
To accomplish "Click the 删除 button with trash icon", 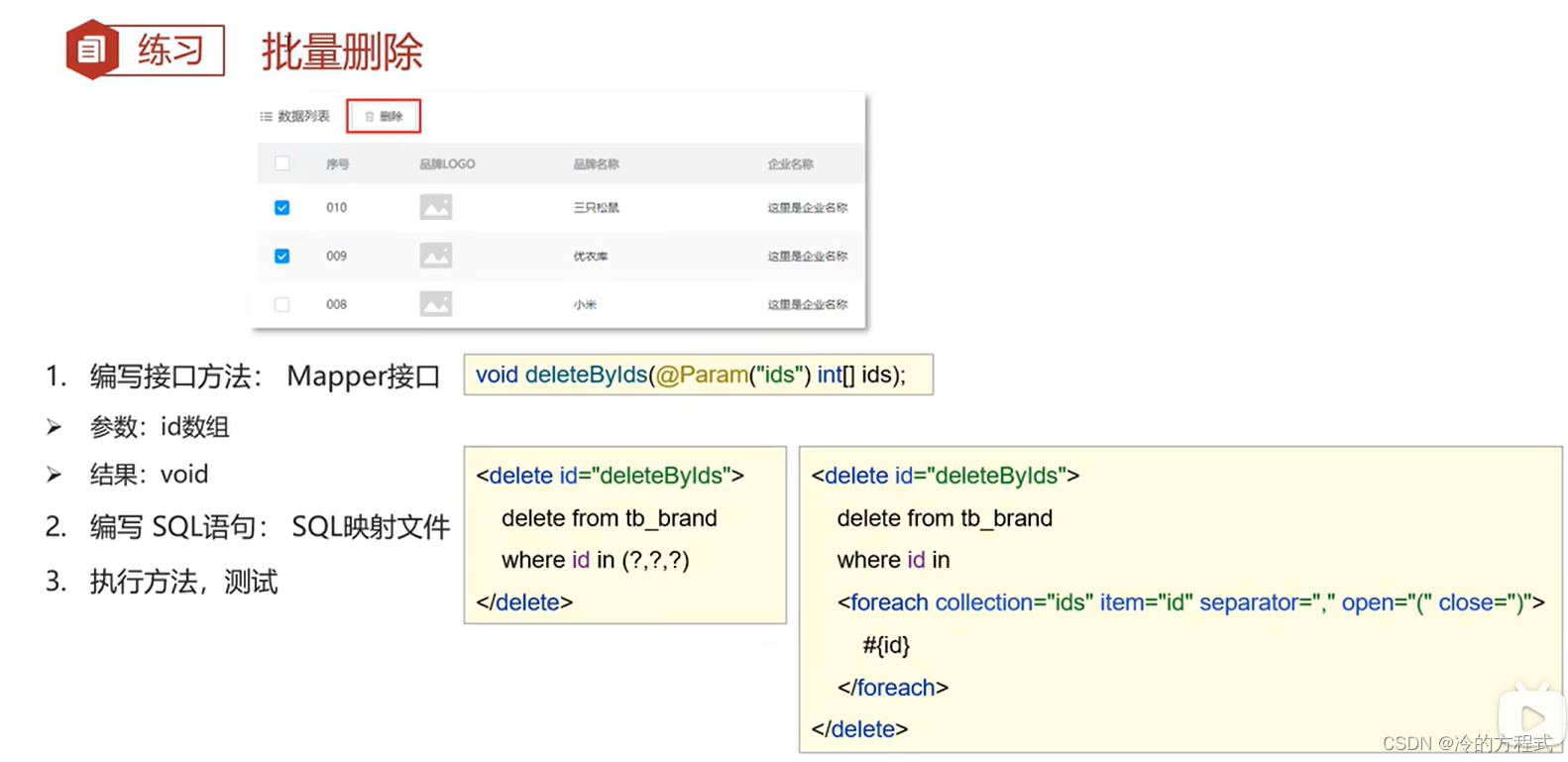I will tap(384, 116).
